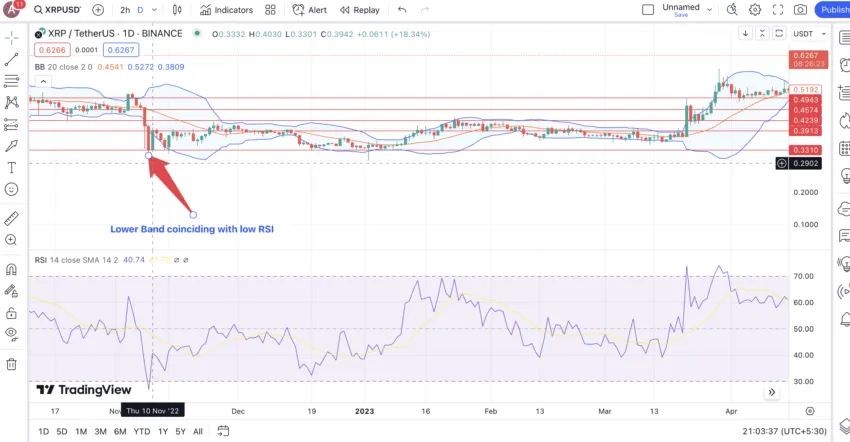Toggle stay in drawing mode
Image resolution: width=850 pixels, height=442 pixels.
(x=11, y=291)
